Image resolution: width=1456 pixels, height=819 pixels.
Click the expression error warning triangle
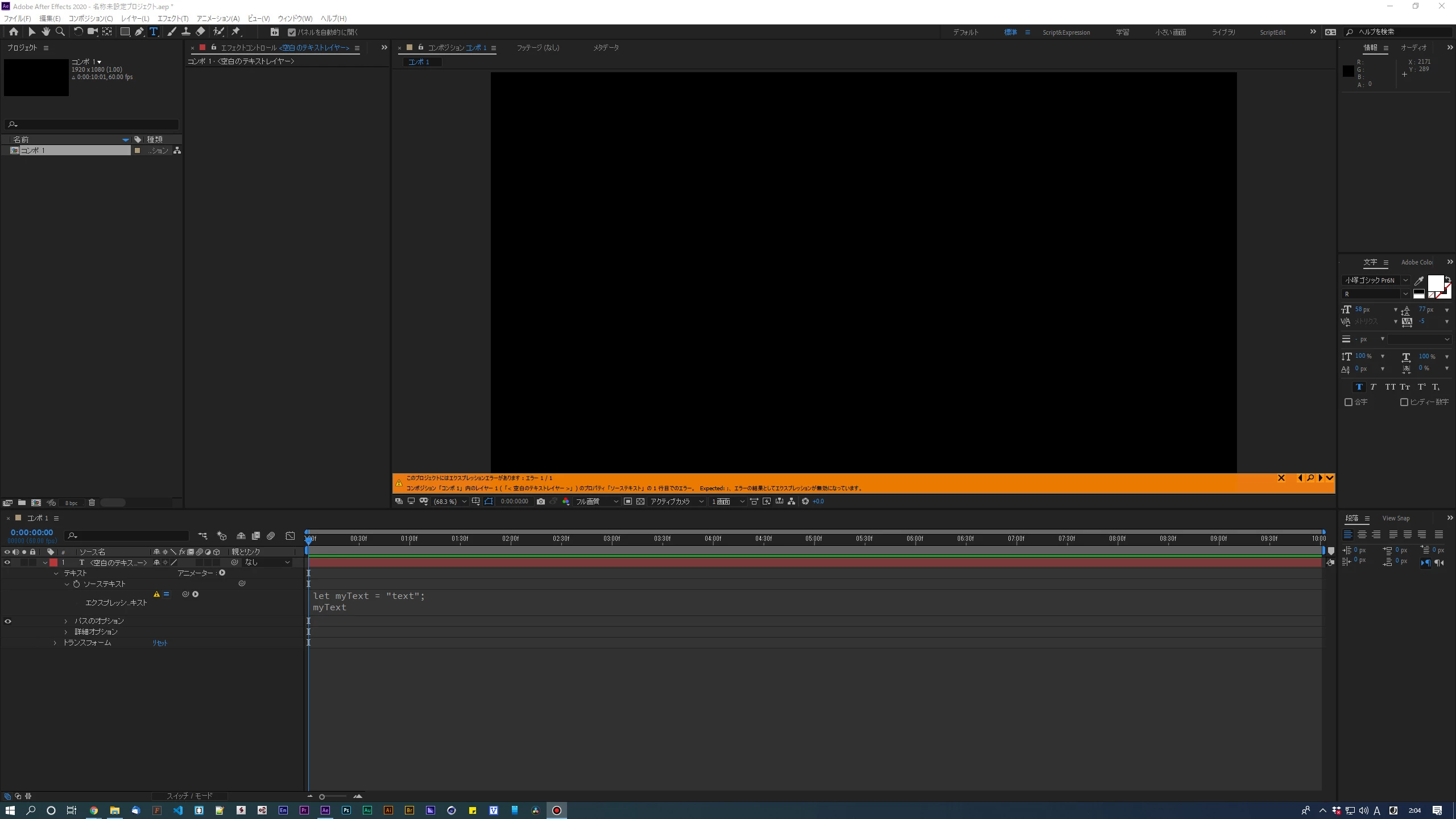[156, 594]
